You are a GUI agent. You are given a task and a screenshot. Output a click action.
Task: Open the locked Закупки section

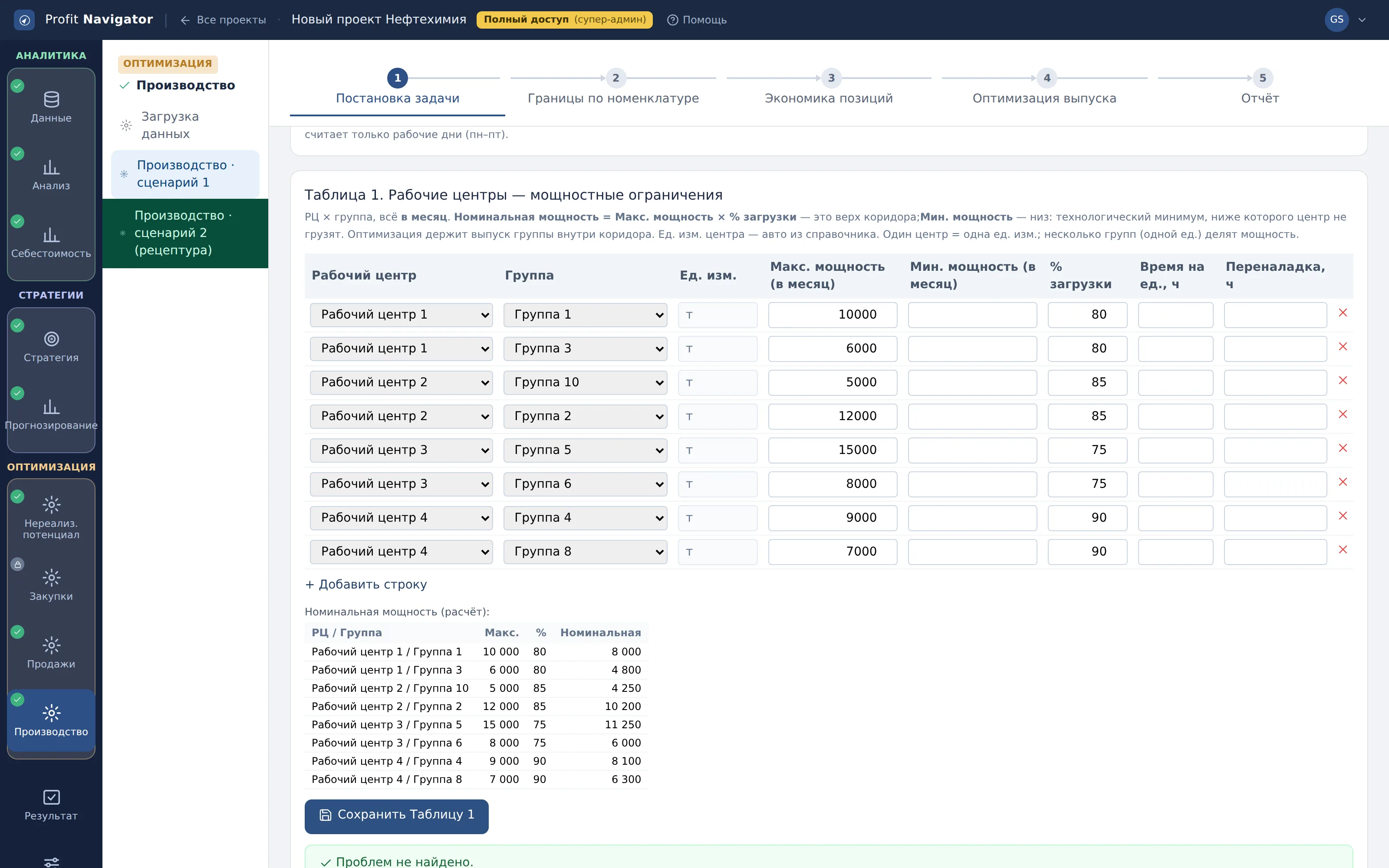tap(51, 585)
